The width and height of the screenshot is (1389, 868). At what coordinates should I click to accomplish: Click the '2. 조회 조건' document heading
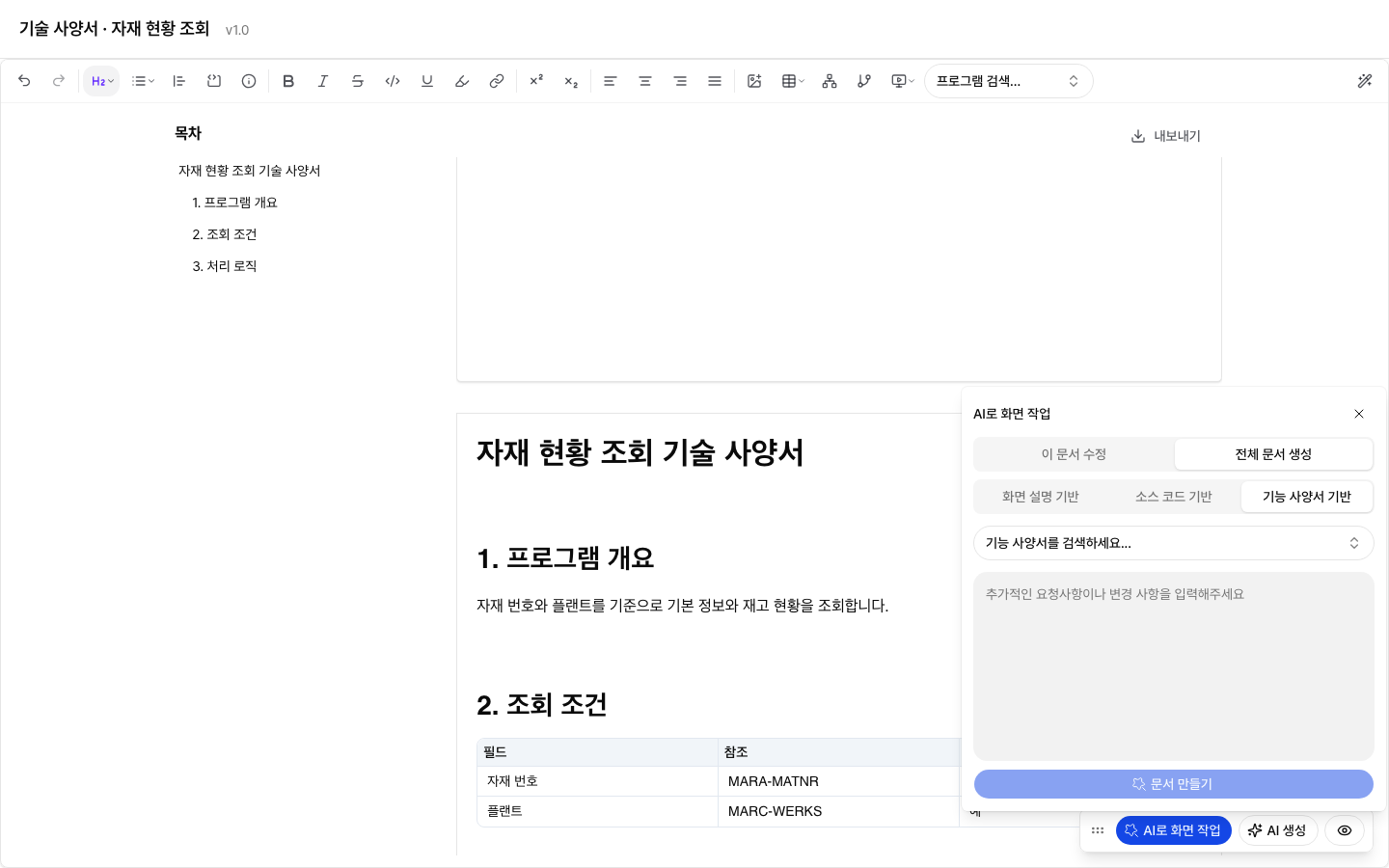(542, 705)
